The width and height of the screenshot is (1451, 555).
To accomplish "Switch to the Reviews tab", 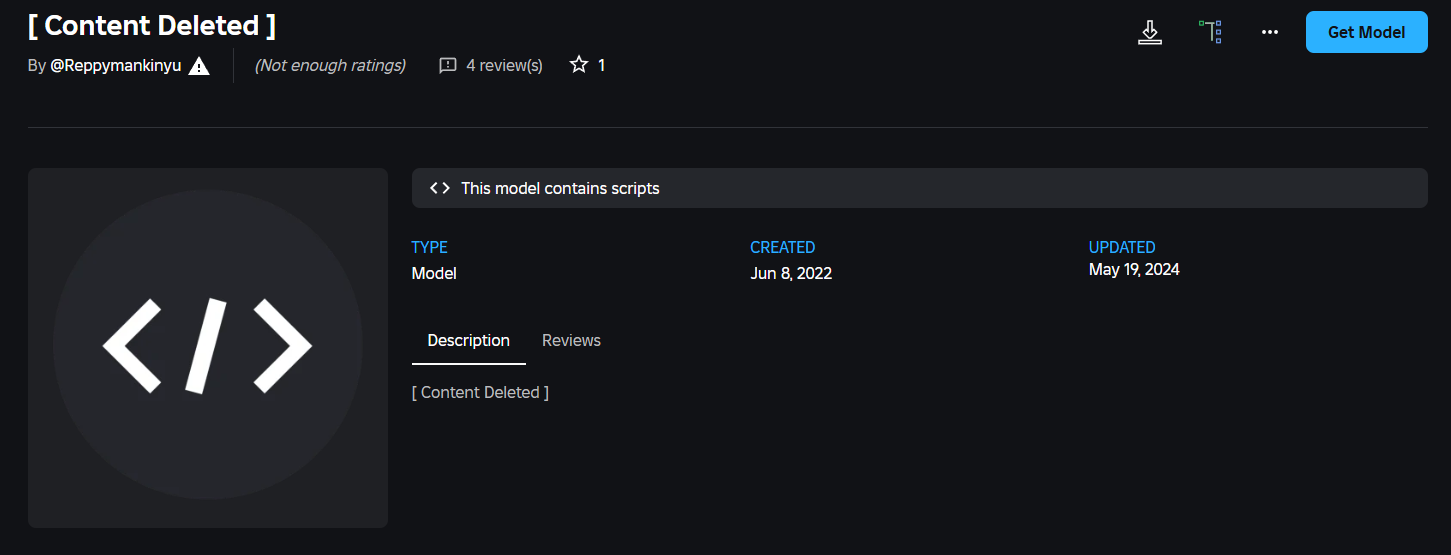I will (x=571, y=341).
